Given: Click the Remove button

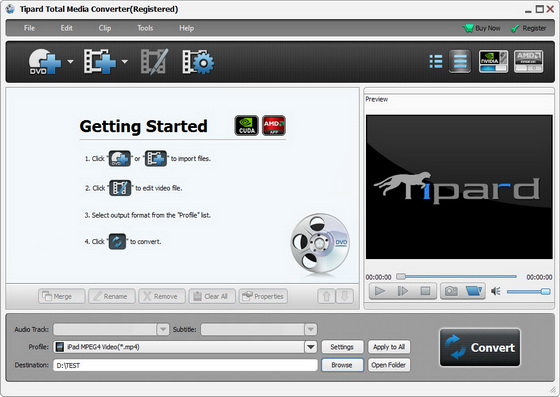Looking at the screenshot, I should (162, 296).
